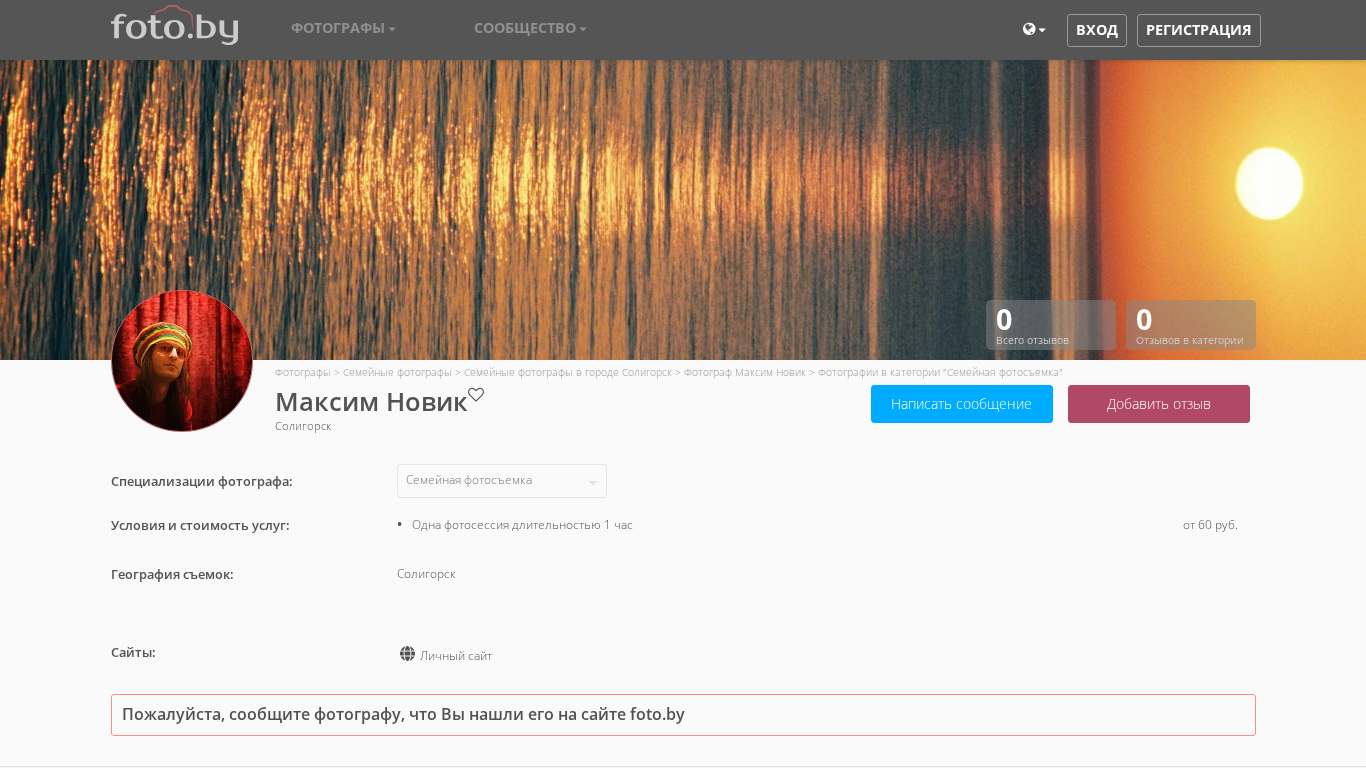Click the Условия и стоимость услуг label
This screenshot has height=768, width=1366.
point(200,525)
